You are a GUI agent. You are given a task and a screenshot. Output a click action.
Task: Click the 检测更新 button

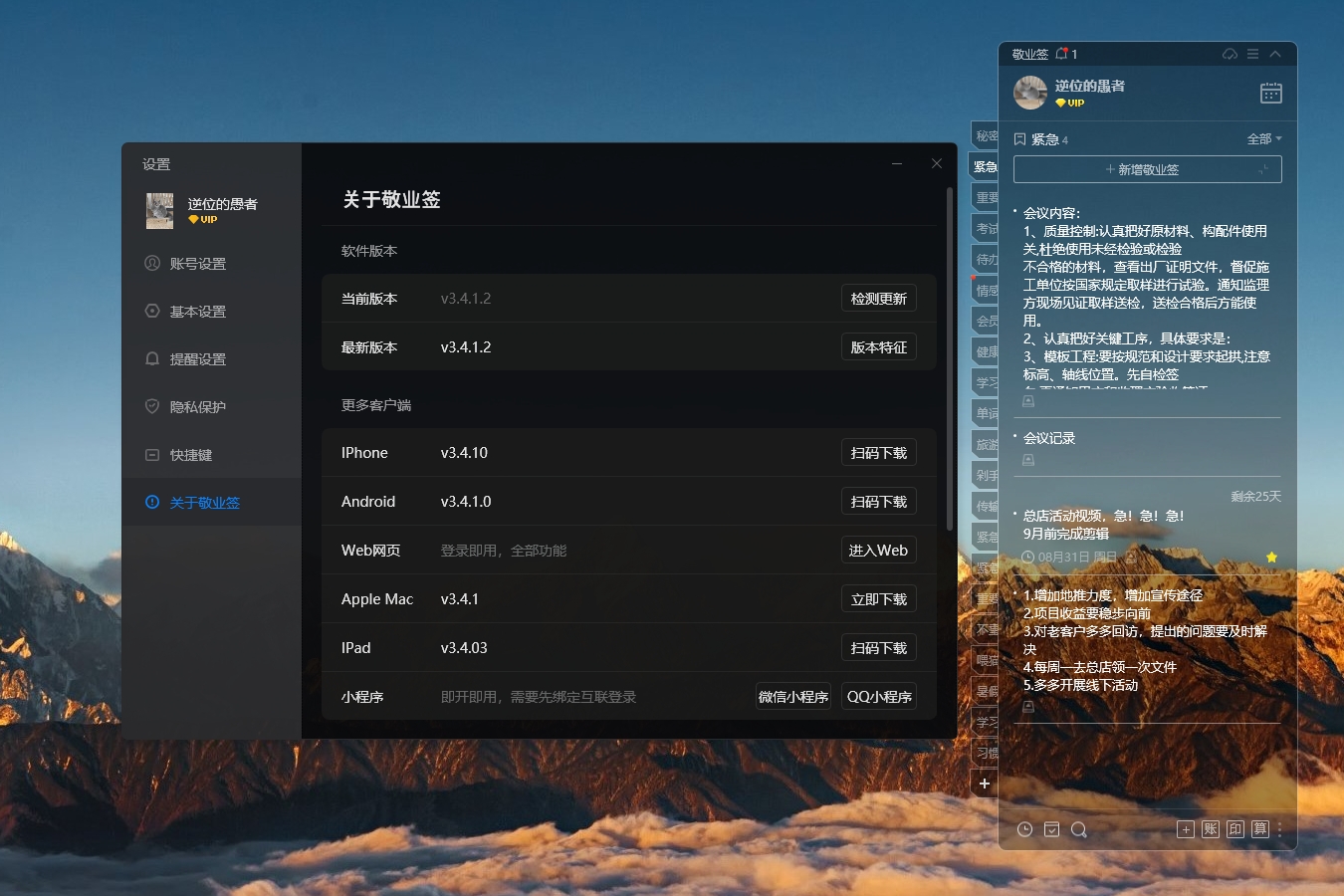[x=879, y=299]
